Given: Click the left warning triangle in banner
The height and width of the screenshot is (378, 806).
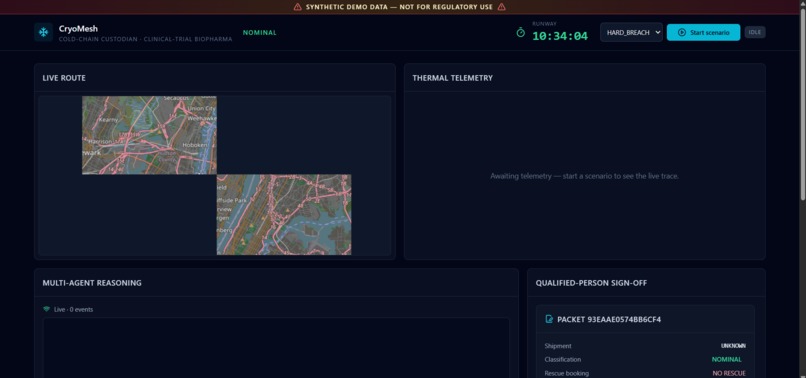Looking at the screenshot, I should 298,7.
